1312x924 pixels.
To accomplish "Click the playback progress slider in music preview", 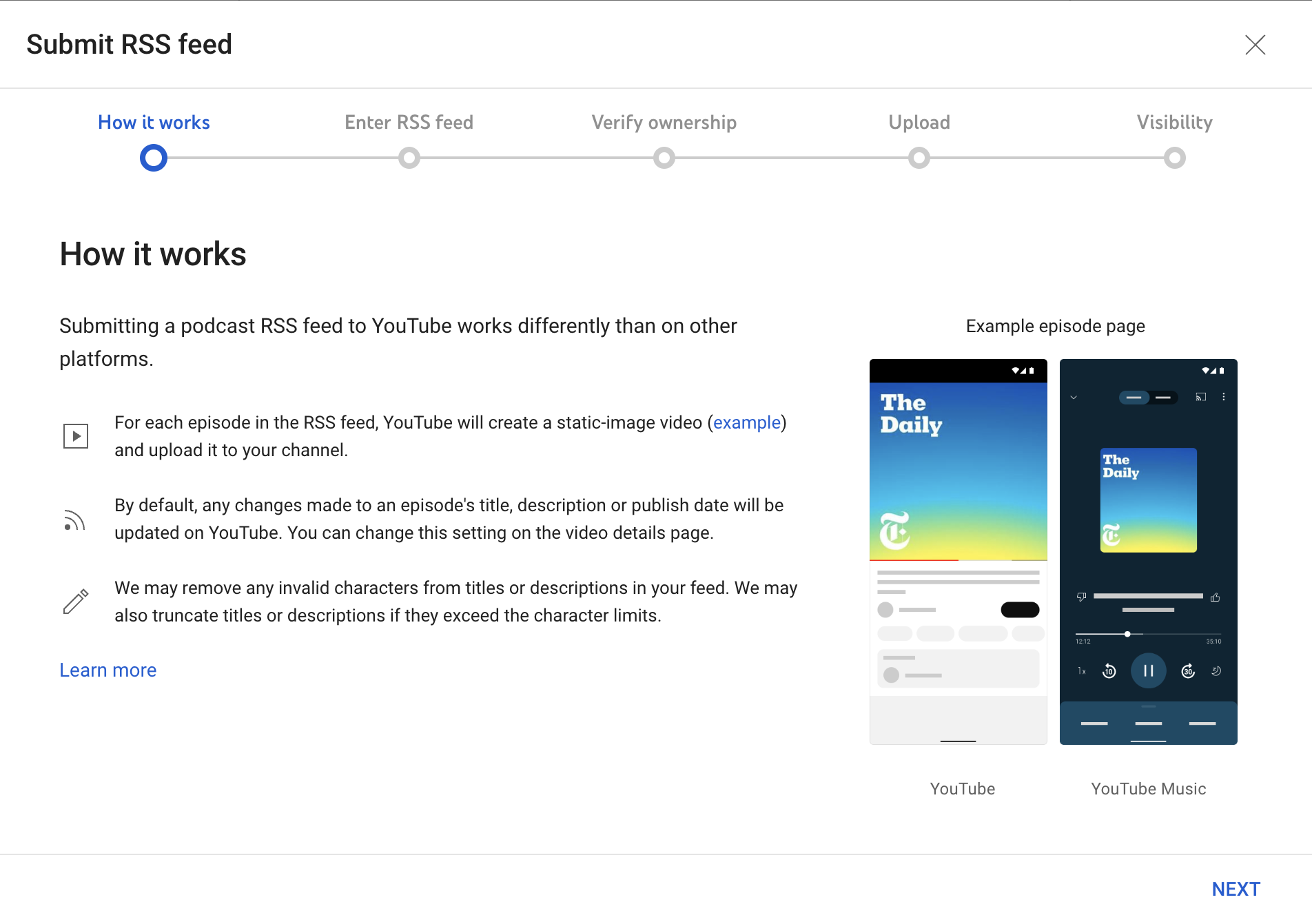I will pyautogui.click(x=1148, y=634).
